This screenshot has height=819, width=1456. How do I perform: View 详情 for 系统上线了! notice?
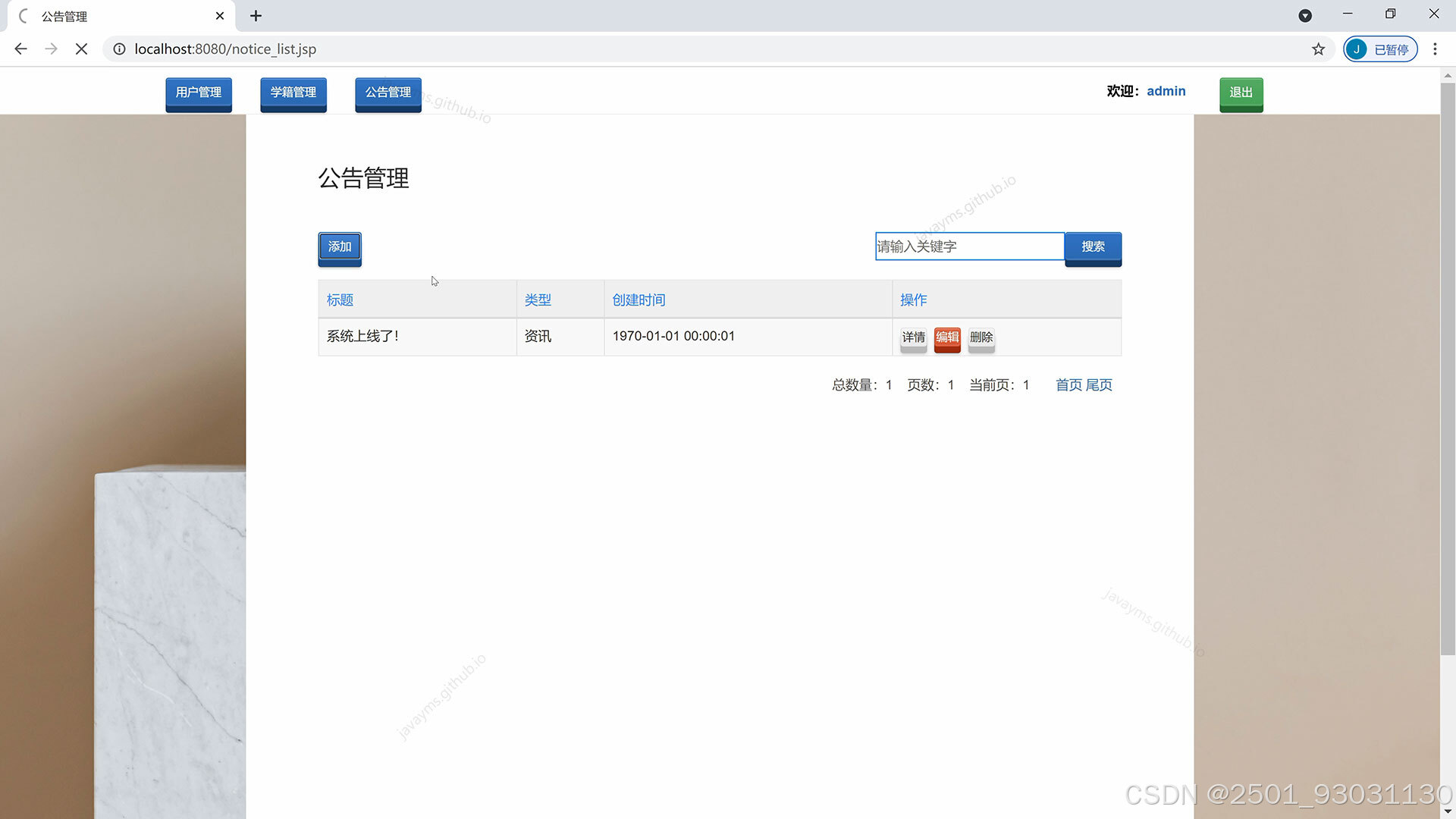pyautogui.click(x=913, y=339)
